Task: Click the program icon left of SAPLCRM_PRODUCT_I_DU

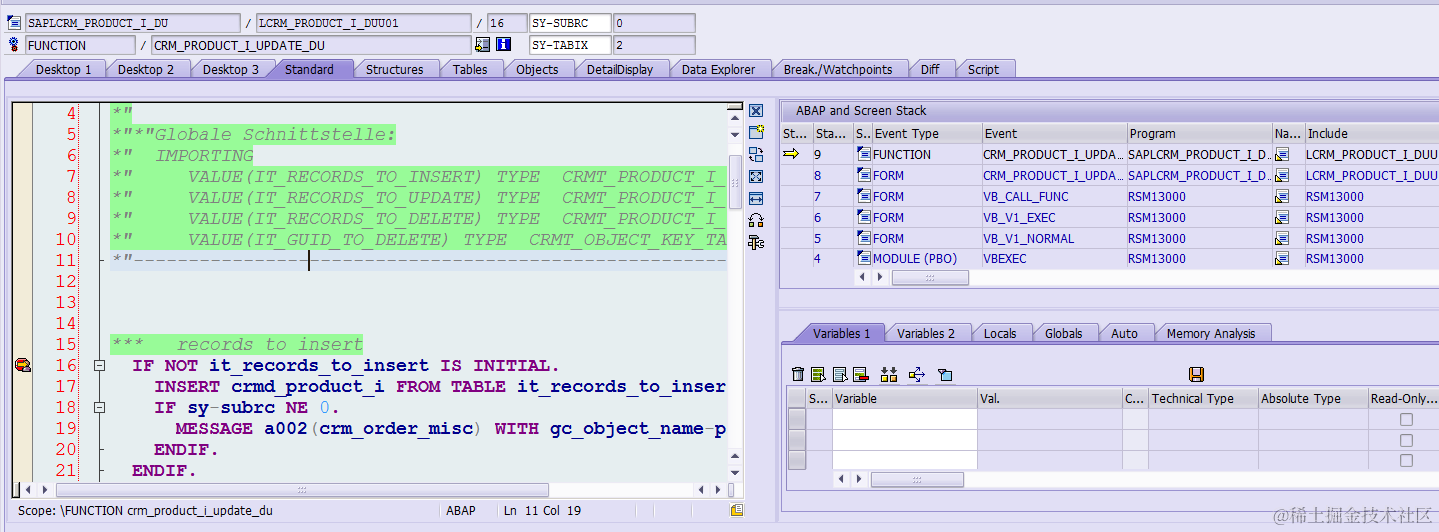Action: pyautogui.click(x=14, y=23)
